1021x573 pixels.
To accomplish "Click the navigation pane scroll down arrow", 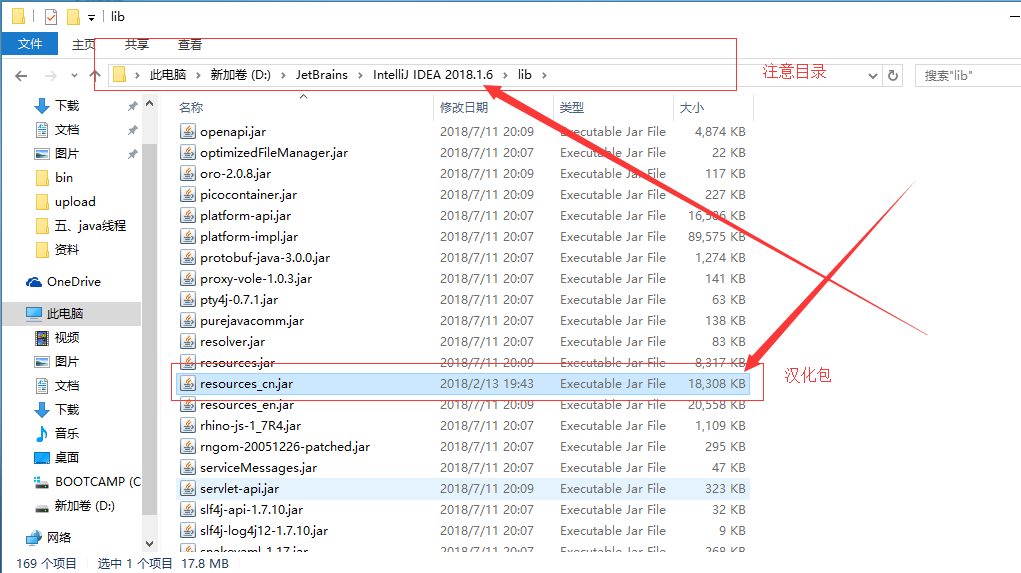I will coord(149,544).
